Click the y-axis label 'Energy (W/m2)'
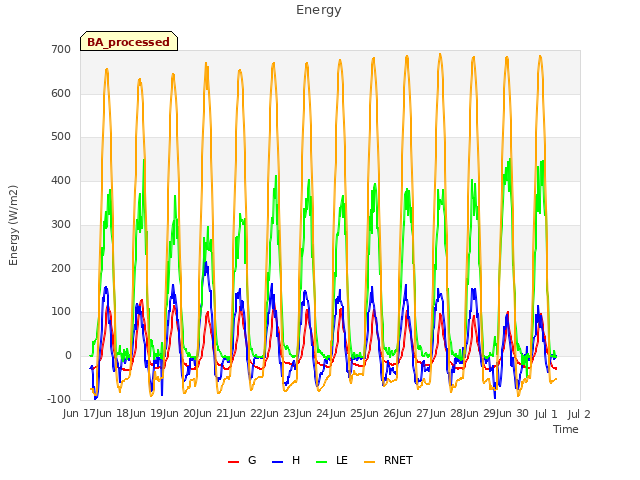The height and width of the screenshot is (480, 640). coord(13,225)
